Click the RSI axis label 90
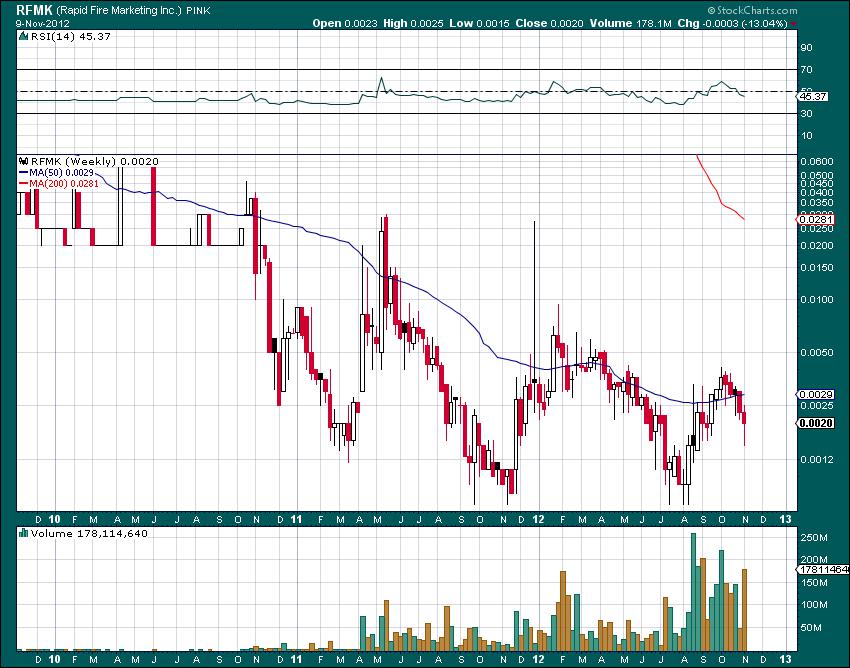This screenshot has width=850, height=668. point(807,48)
